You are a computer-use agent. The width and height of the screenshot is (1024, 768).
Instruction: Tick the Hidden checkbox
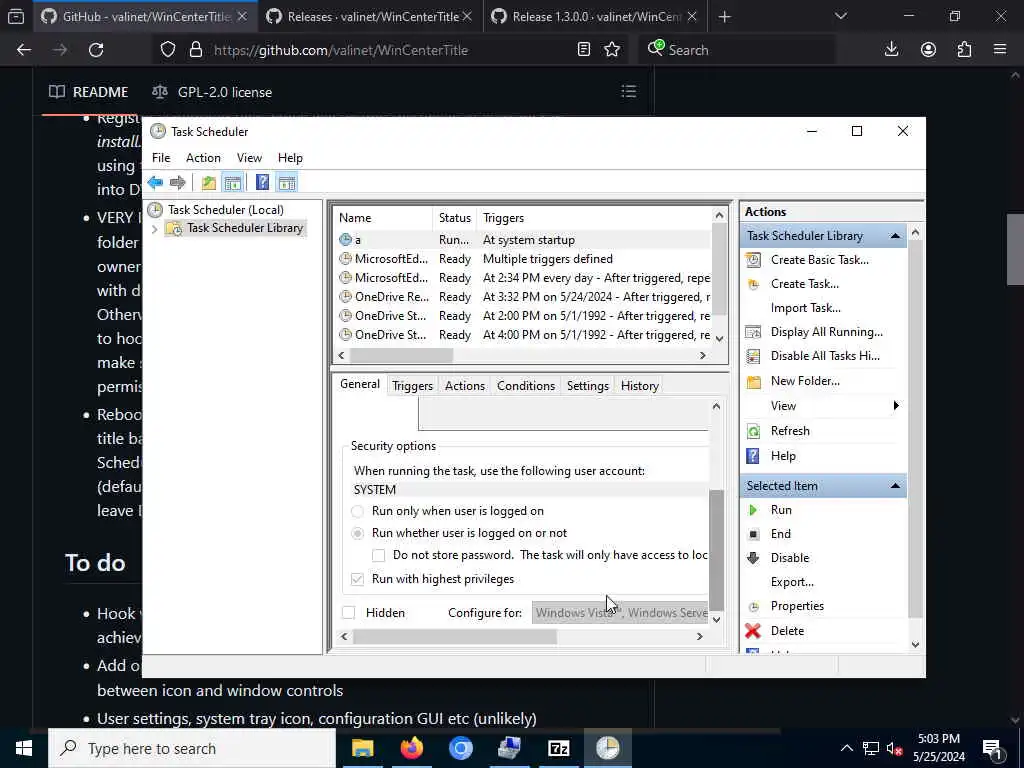(349, 613)
